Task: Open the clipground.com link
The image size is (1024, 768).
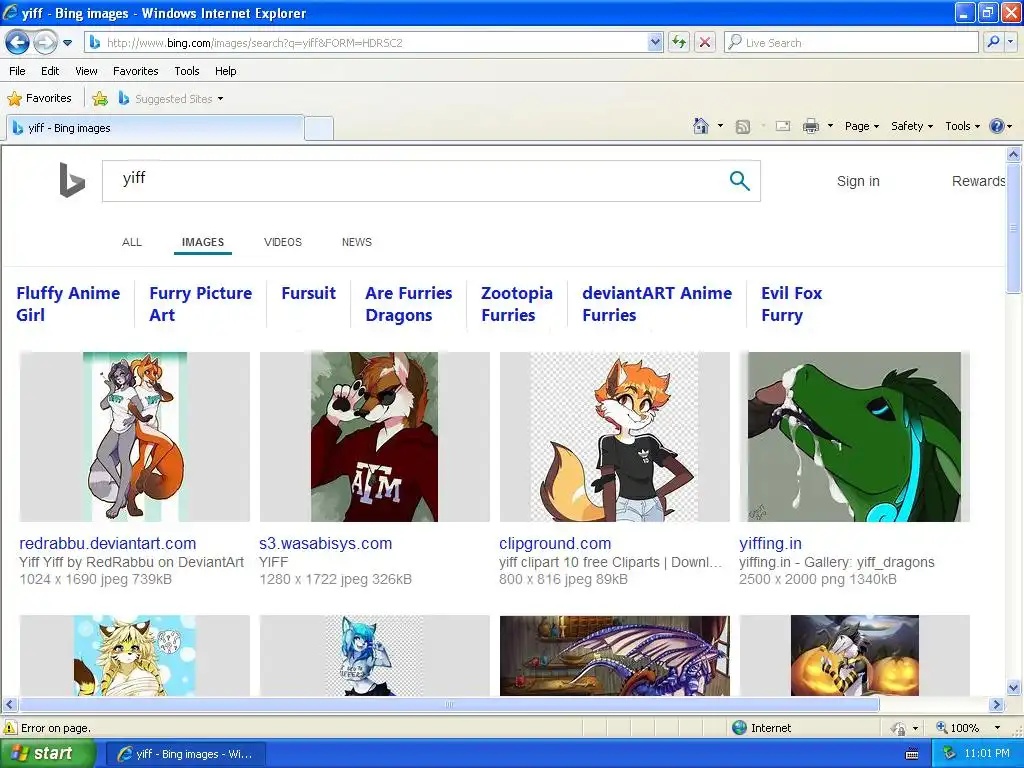Action: click(555, 543)
